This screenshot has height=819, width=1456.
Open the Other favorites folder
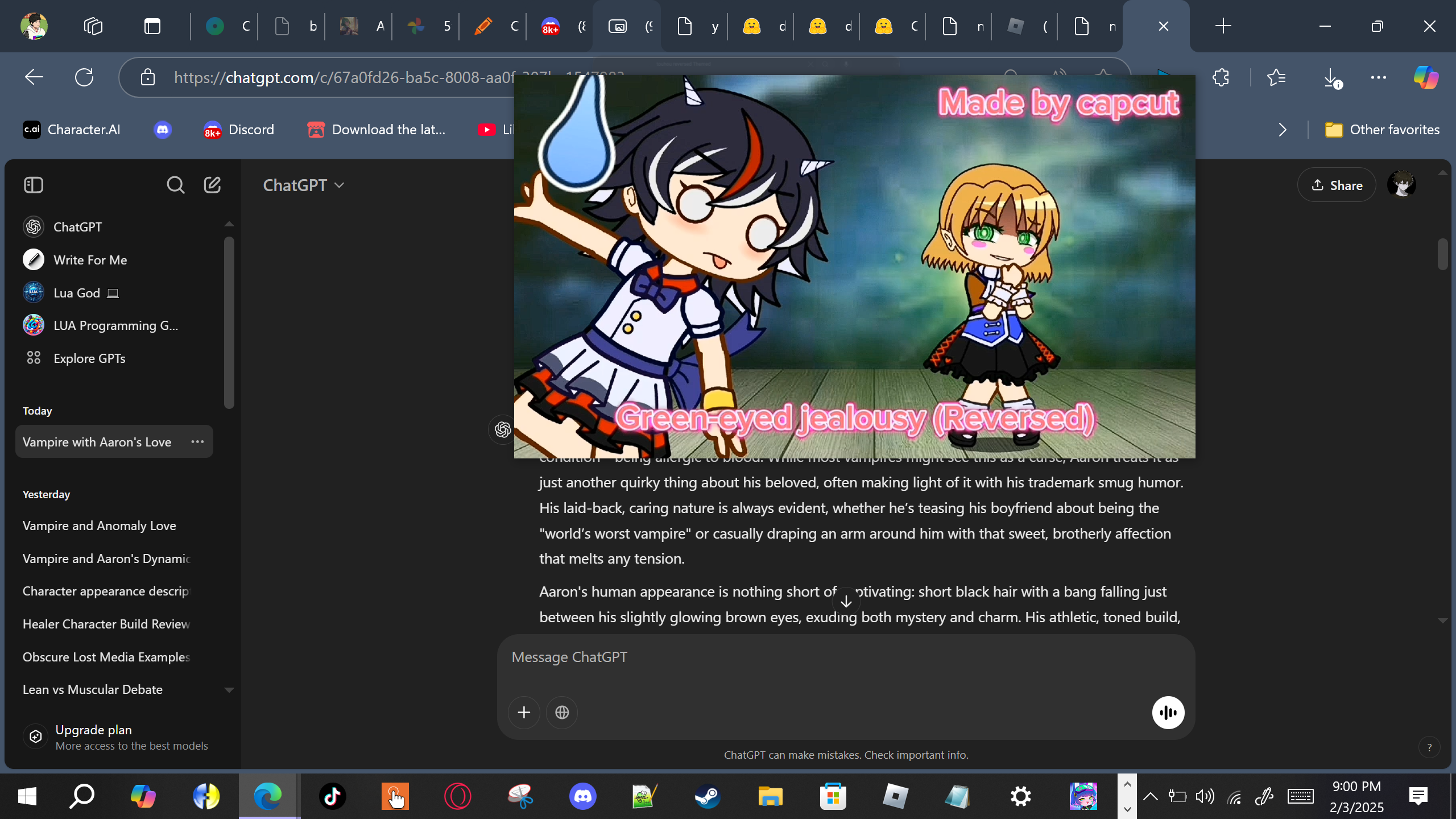[1382, 130]
